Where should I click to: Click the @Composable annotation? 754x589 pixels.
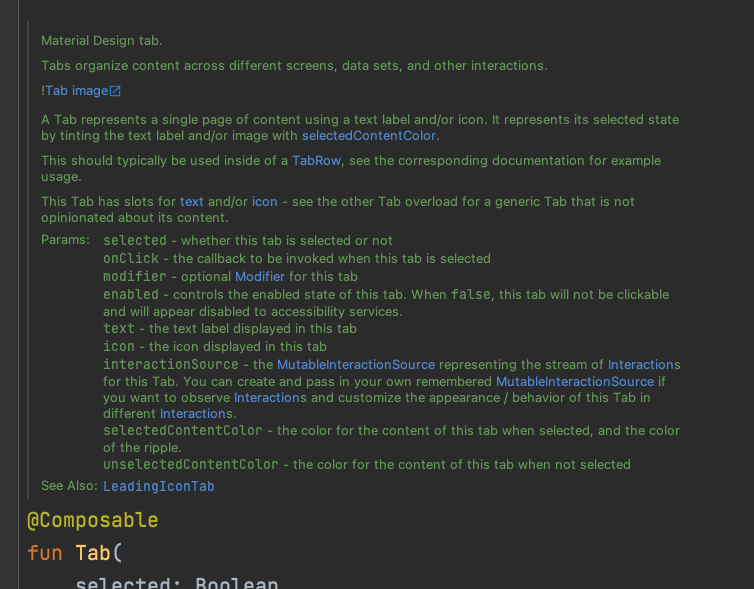tap(93, 520)
